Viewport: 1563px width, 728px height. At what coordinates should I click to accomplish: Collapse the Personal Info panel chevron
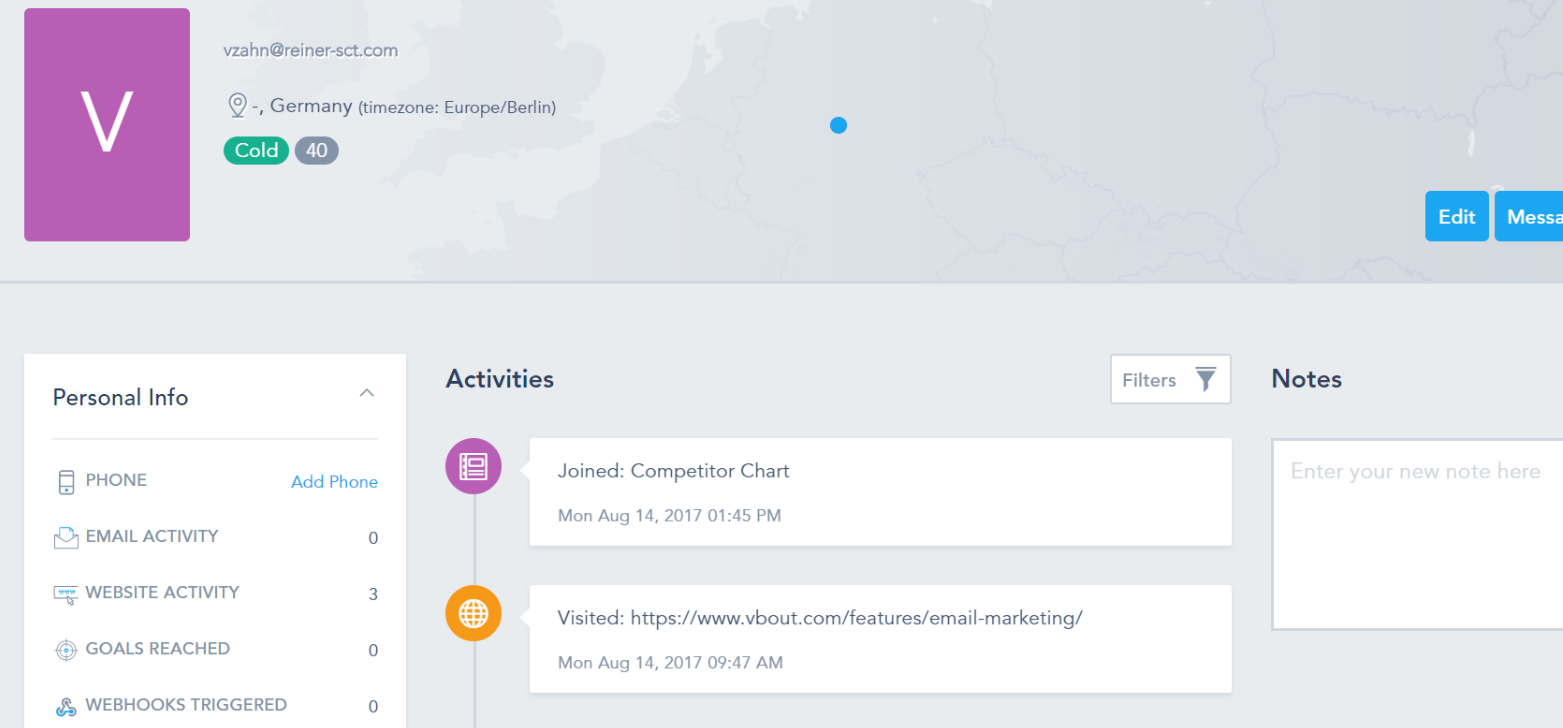(367, 393)
